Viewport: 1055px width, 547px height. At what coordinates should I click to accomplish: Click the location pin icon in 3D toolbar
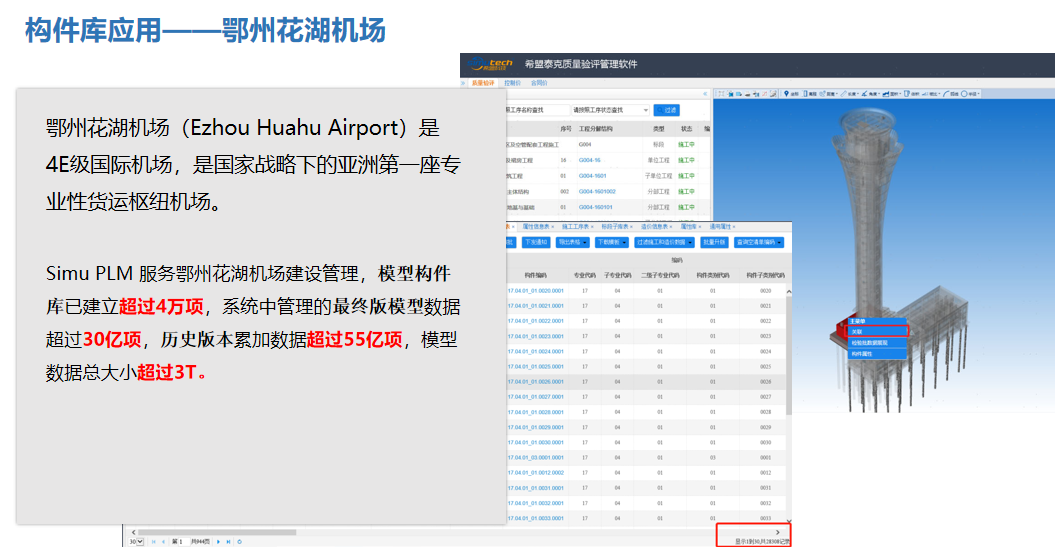coord(788,94)
